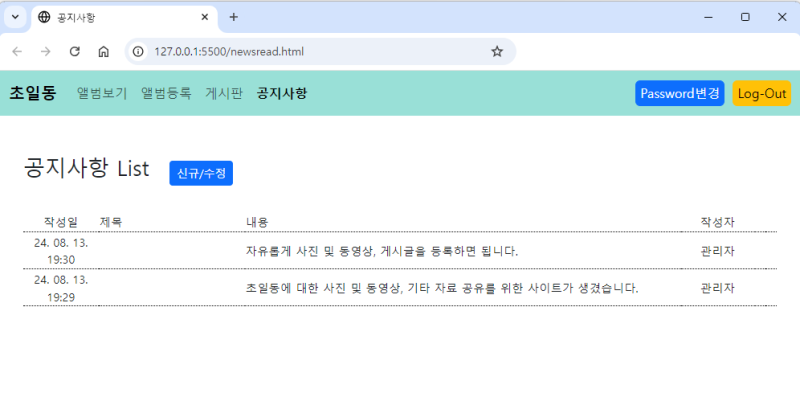Viewport: 800px width, 393px height.
Task: Click the Password변경 button
Action: (x=680, y=93)
